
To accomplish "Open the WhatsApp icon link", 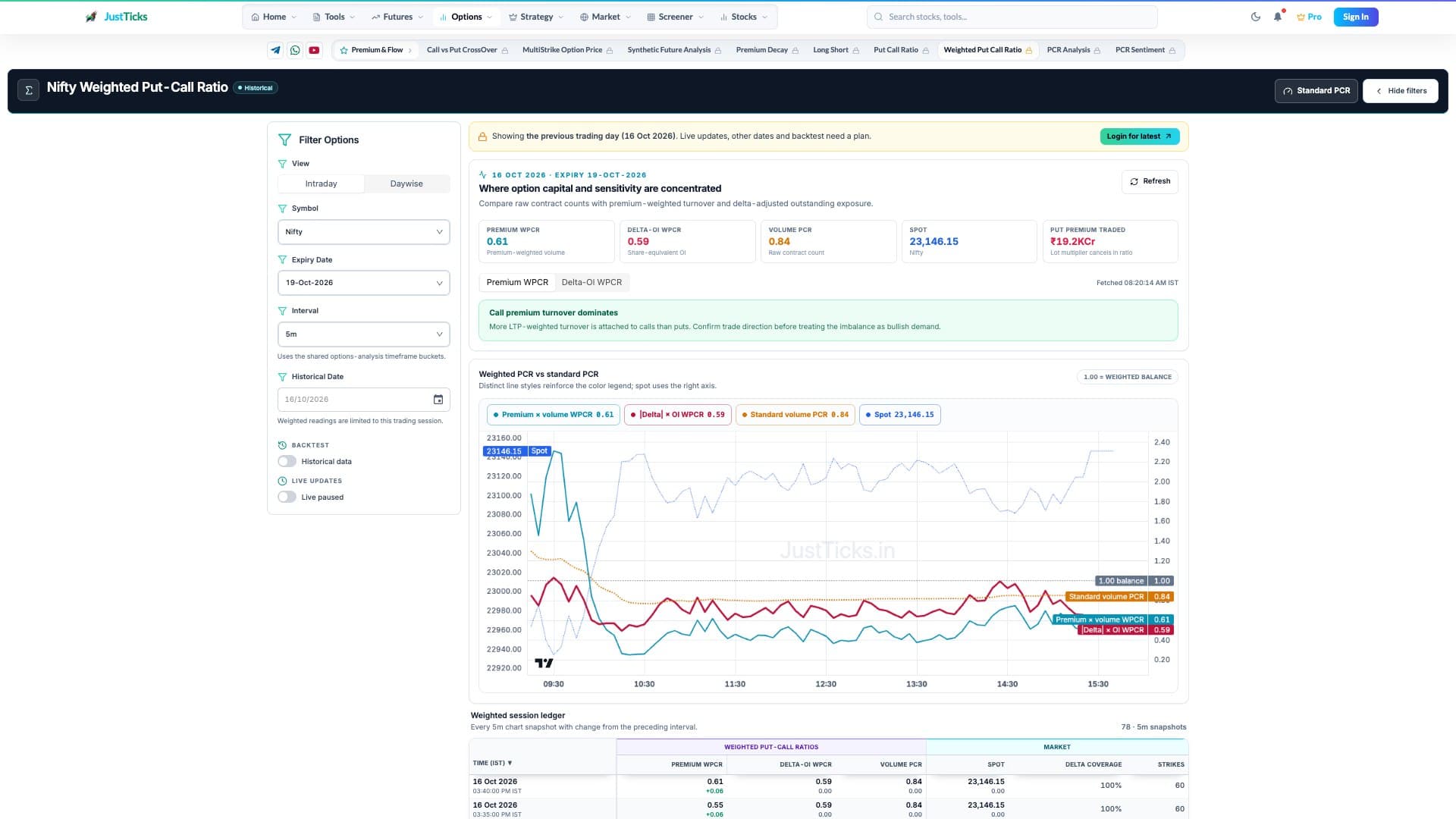I will point(295,50).
